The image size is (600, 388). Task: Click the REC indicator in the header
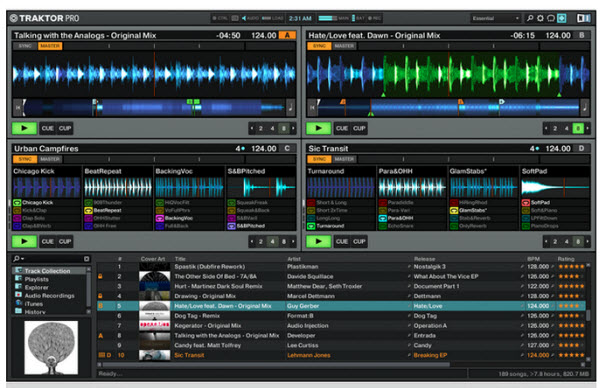(374, 18)
